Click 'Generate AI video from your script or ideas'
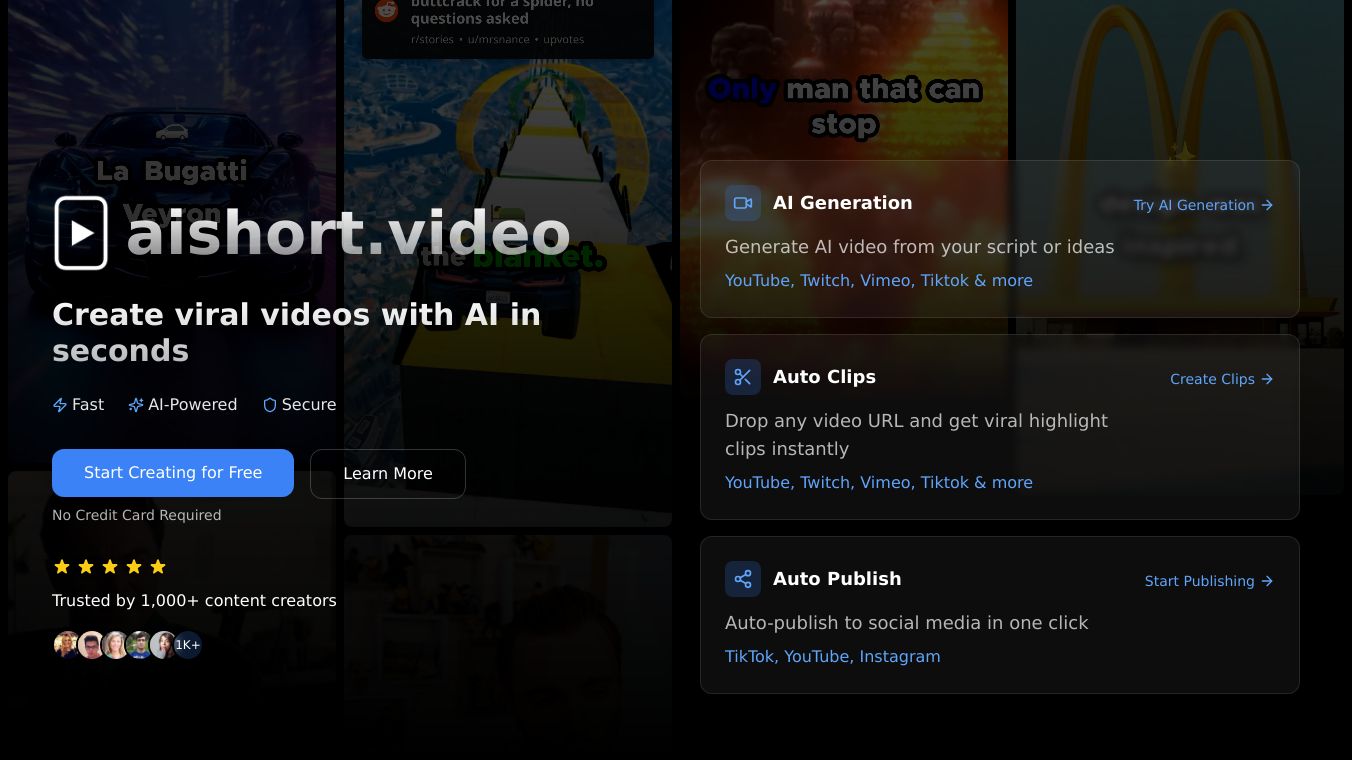Image resolution: width=1352 pixels, height=760 pixels. (x=919, y=247)
